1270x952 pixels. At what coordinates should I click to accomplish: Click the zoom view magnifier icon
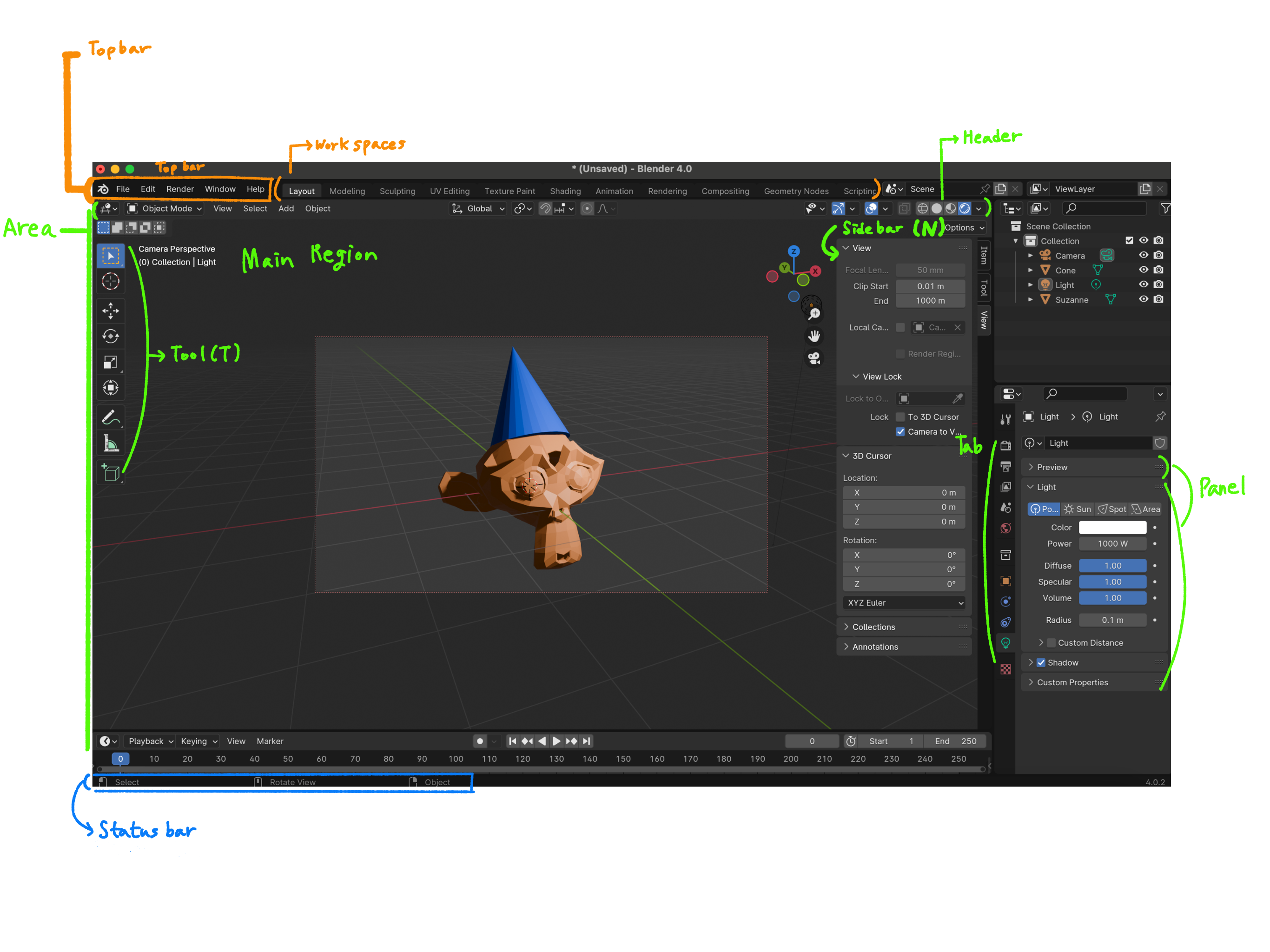tap(814, 313)
